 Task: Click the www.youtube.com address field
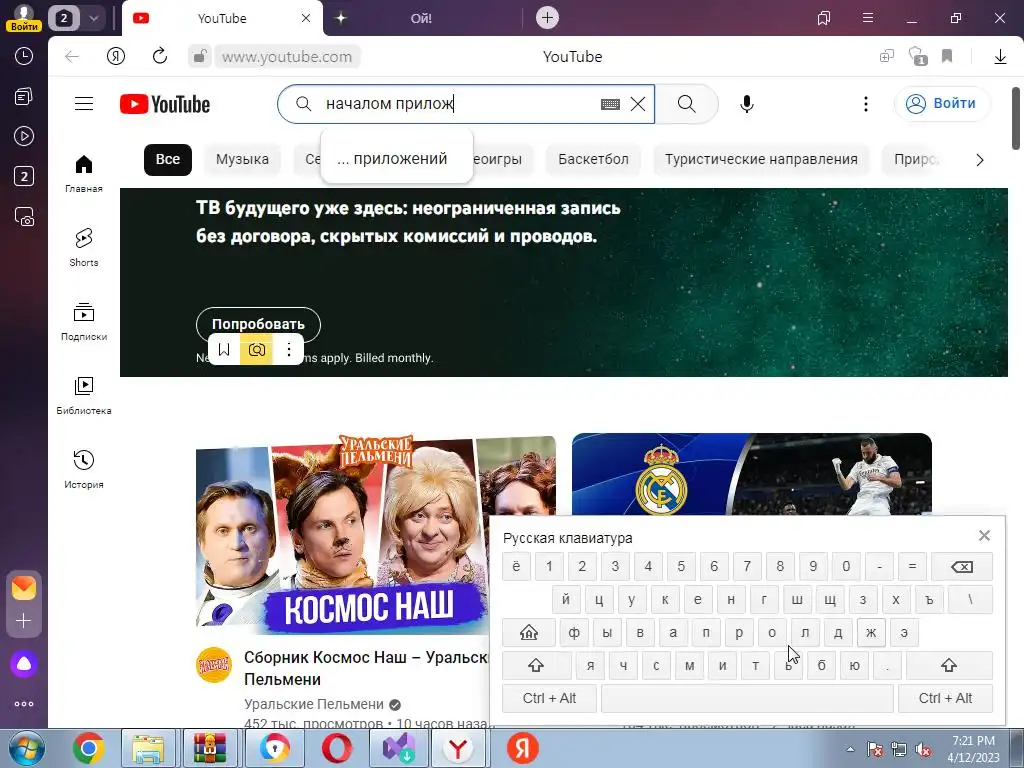(287, 57)
